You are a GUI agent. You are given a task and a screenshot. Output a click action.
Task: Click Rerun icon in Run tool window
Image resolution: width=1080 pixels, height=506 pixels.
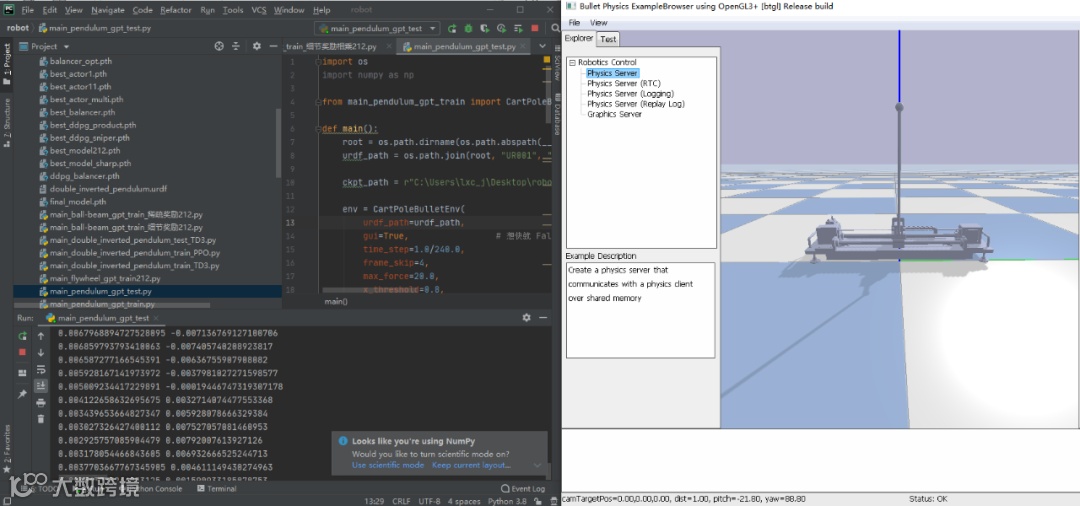22,336
